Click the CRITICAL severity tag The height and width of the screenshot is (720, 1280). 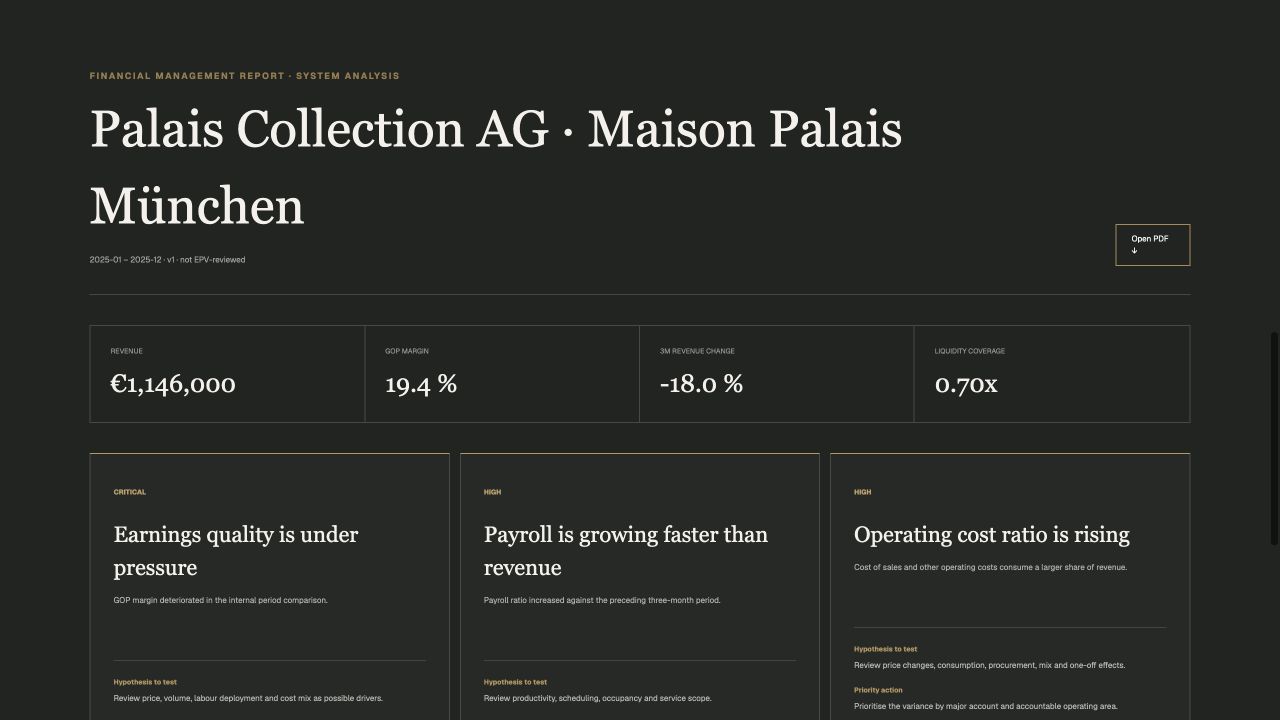(x=130, y=492)
